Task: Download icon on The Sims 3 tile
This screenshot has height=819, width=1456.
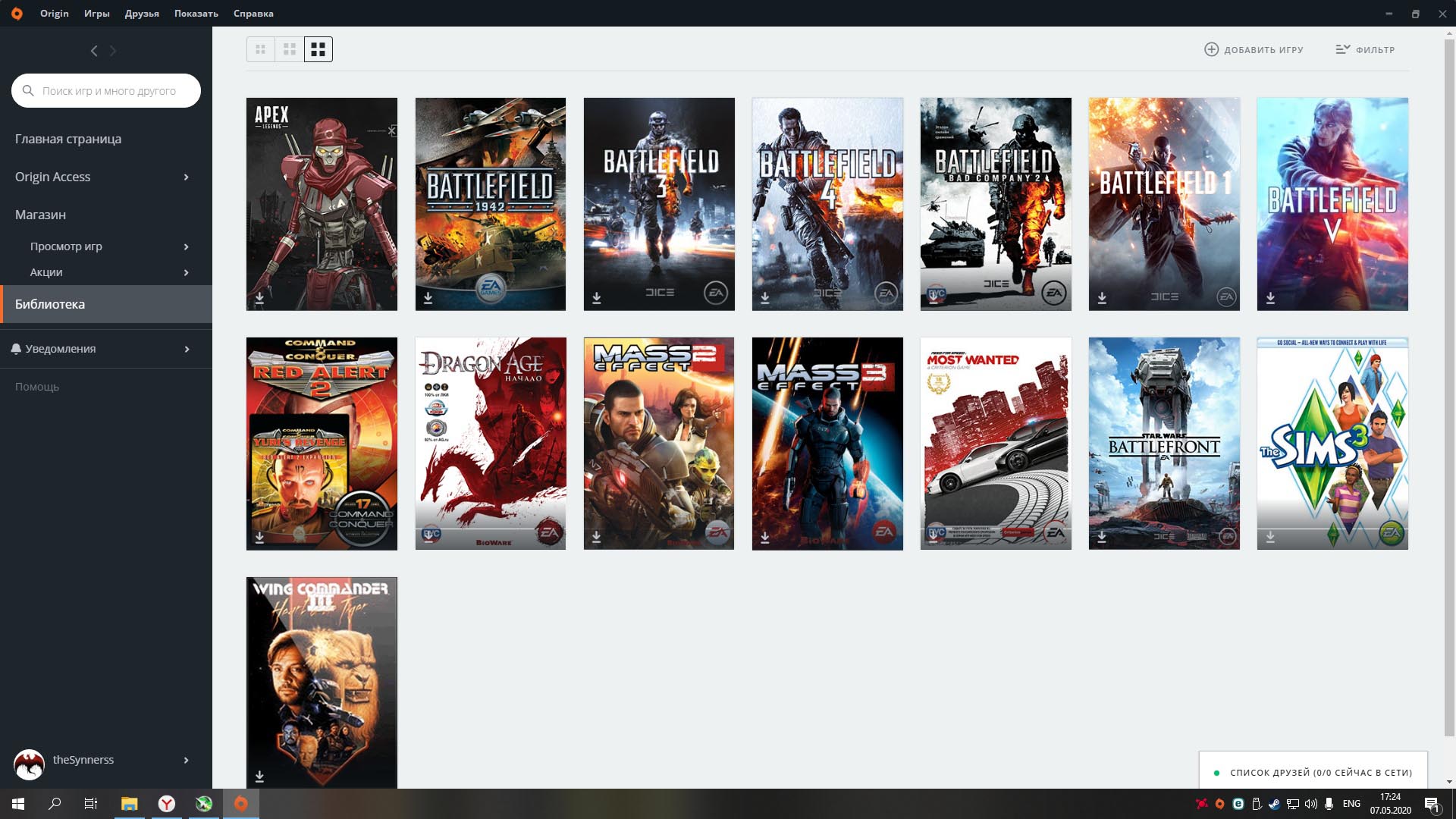Action: (x=1270, y=537)
